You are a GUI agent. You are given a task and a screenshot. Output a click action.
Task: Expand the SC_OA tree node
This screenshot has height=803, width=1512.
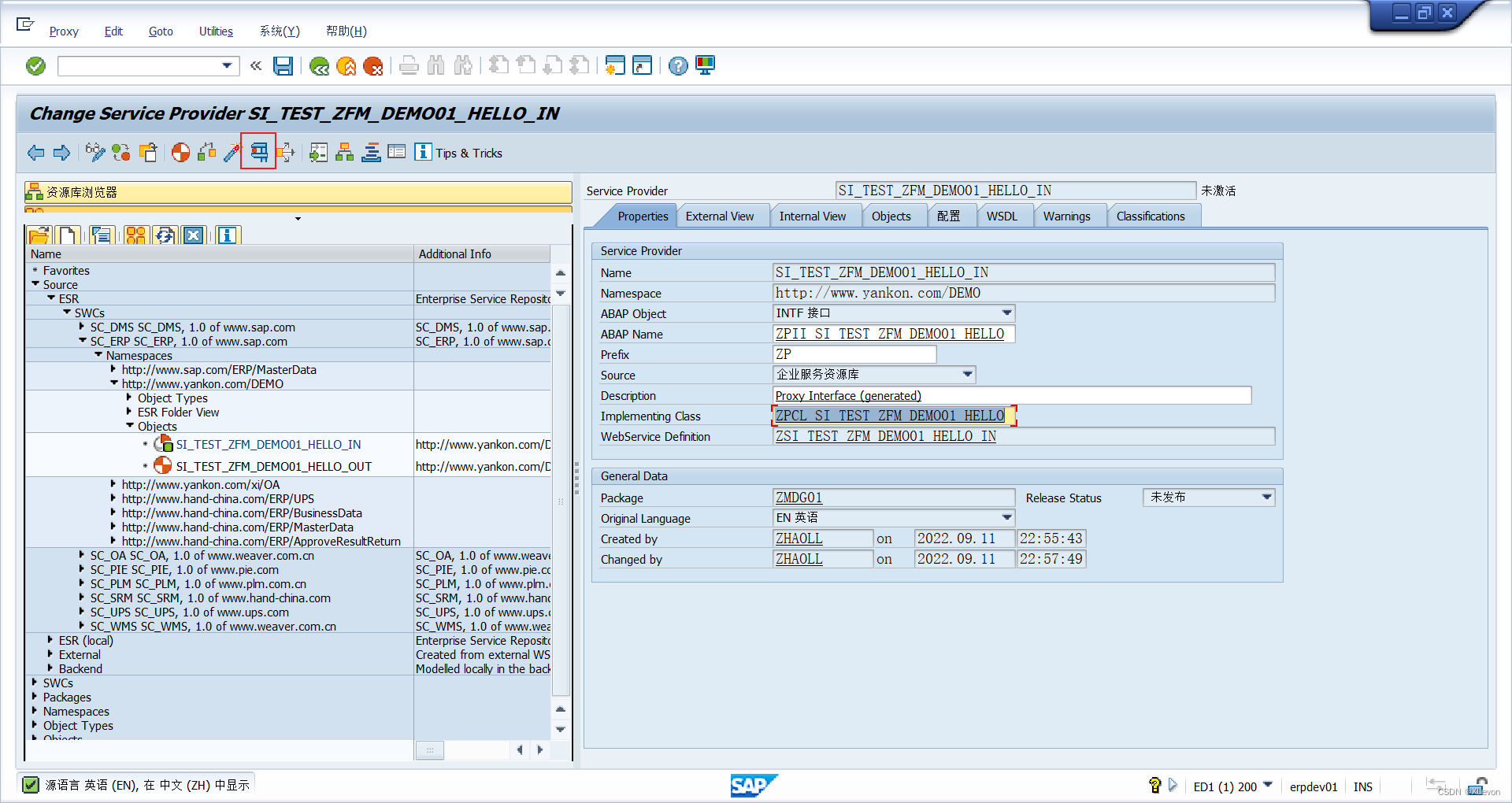click(x=82, y=555)
